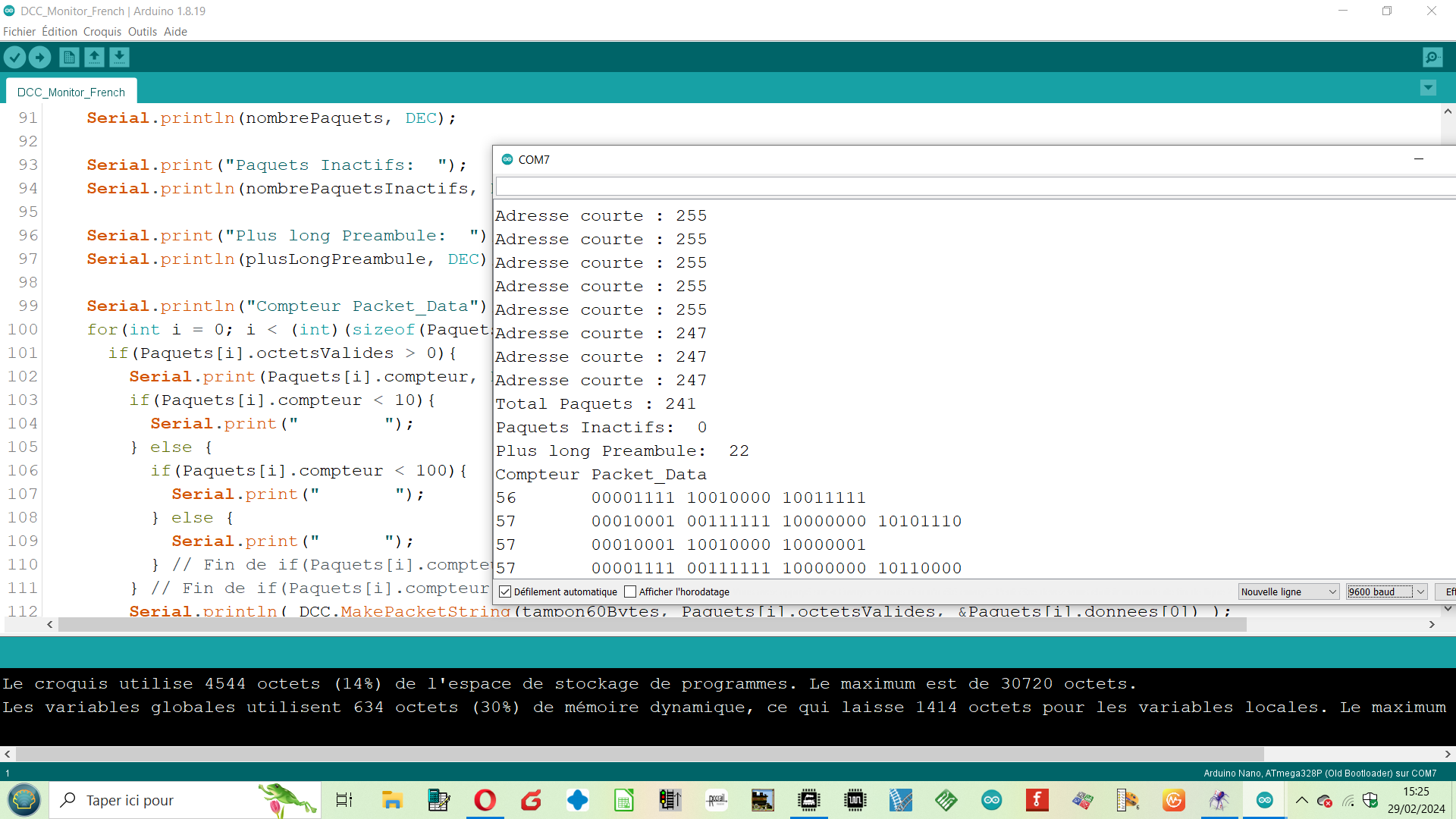Open the Croquis menu
The height and width of the screenshot is (819, 1456).
[102, 31]
